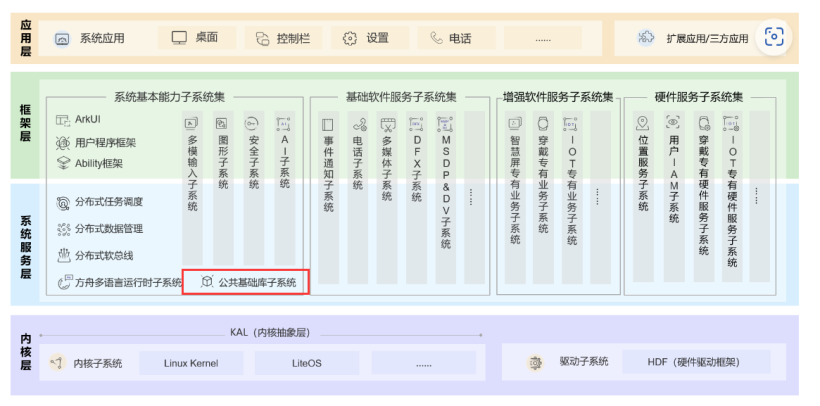Click the icon above AI子系统

pos(284,123)
